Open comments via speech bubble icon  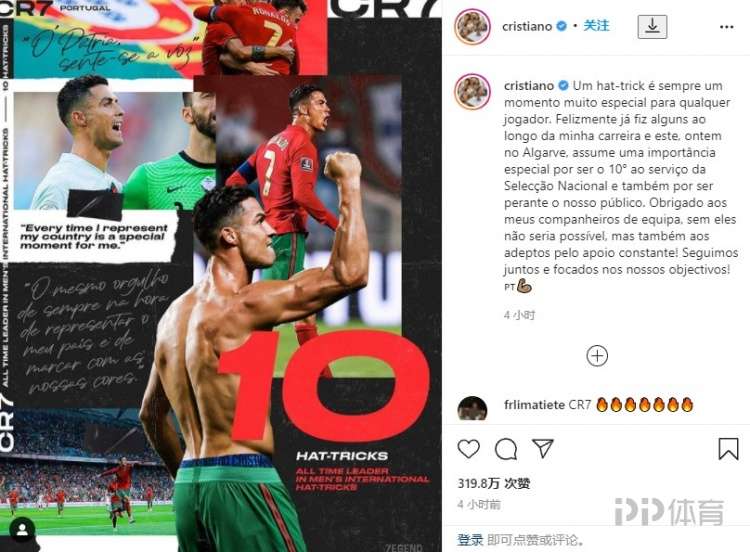506,449
